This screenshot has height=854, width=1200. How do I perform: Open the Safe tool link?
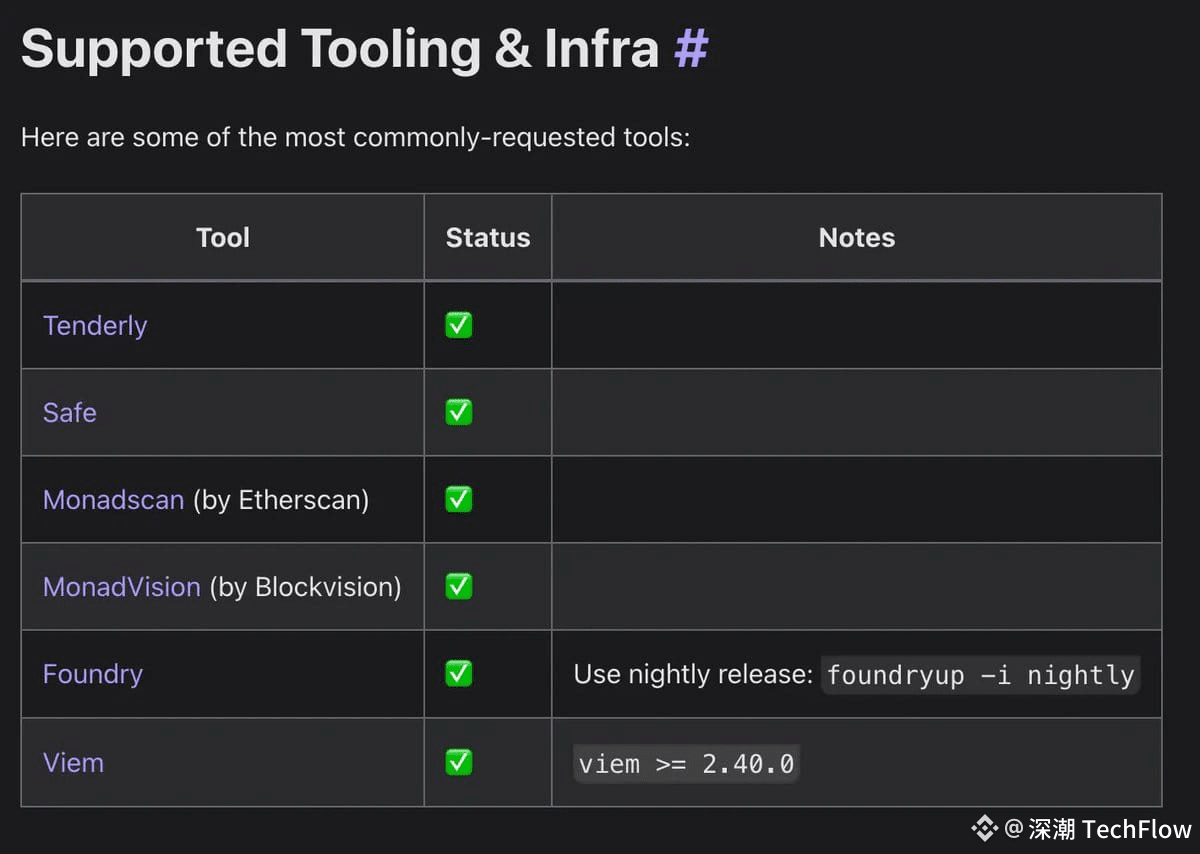point(70,413)
